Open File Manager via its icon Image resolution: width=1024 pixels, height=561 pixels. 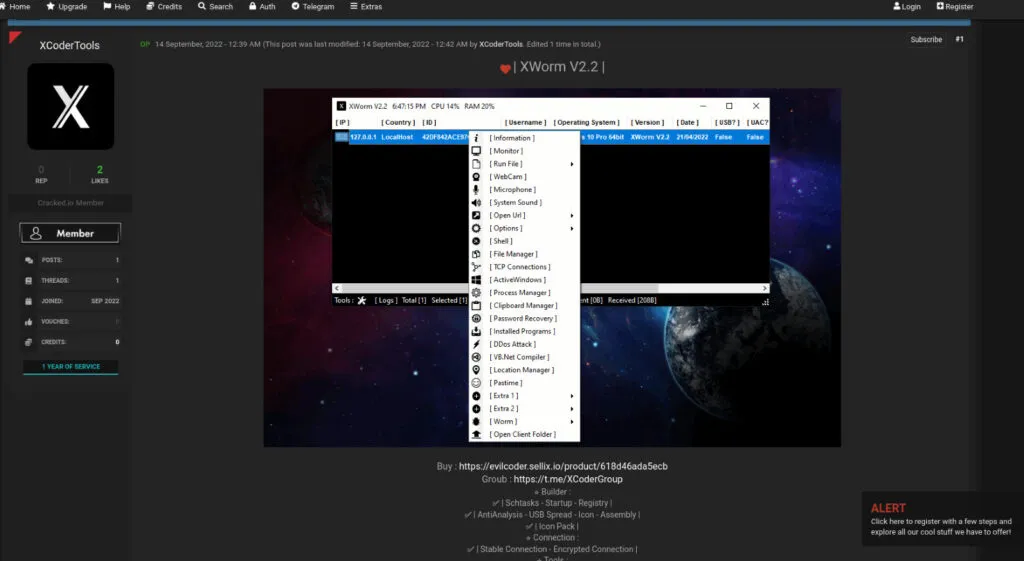(x=476, y=254)
